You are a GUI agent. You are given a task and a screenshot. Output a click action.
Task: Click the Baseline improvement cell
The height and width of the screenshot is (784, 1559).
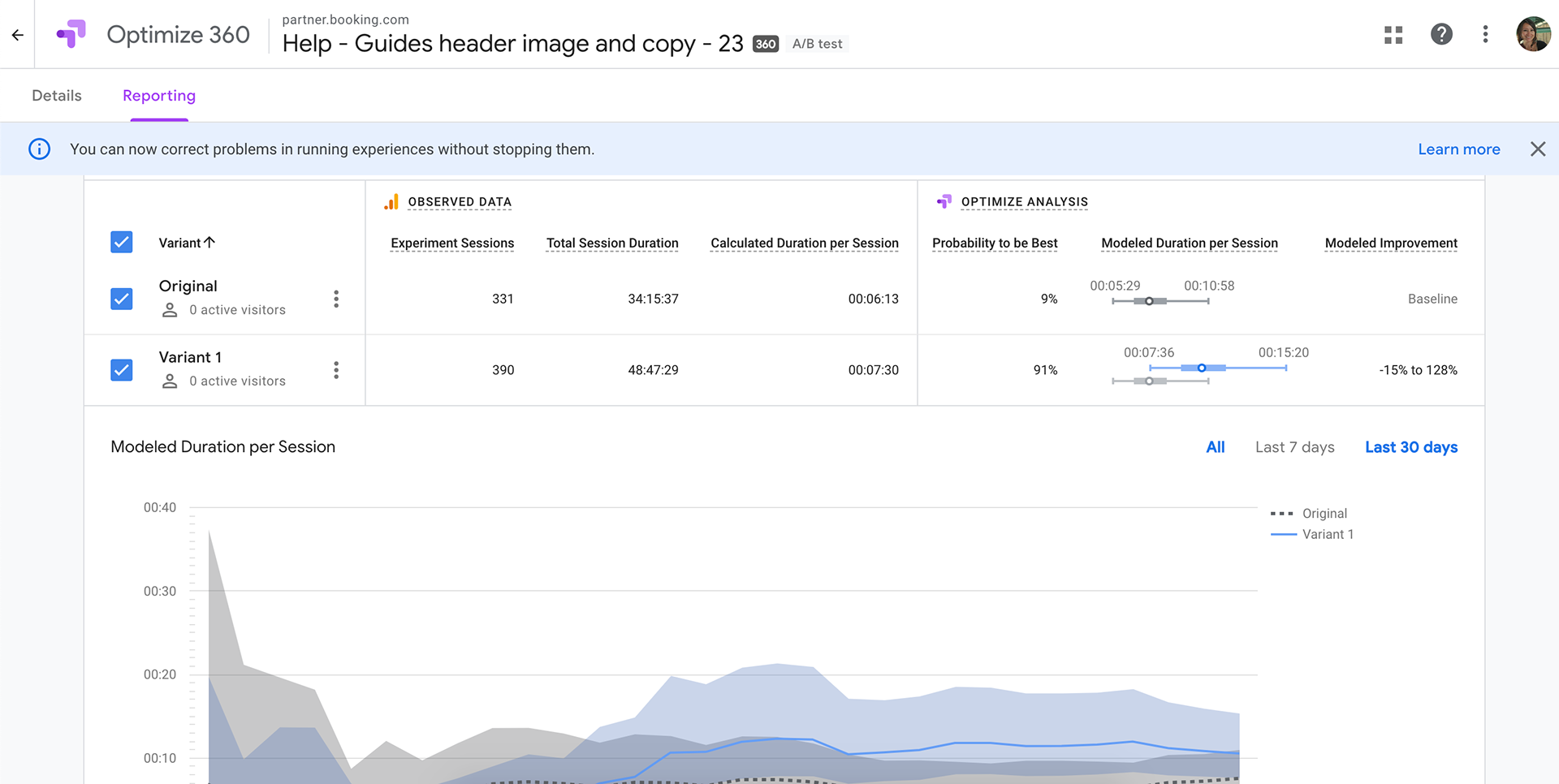tap(1432, 299)
